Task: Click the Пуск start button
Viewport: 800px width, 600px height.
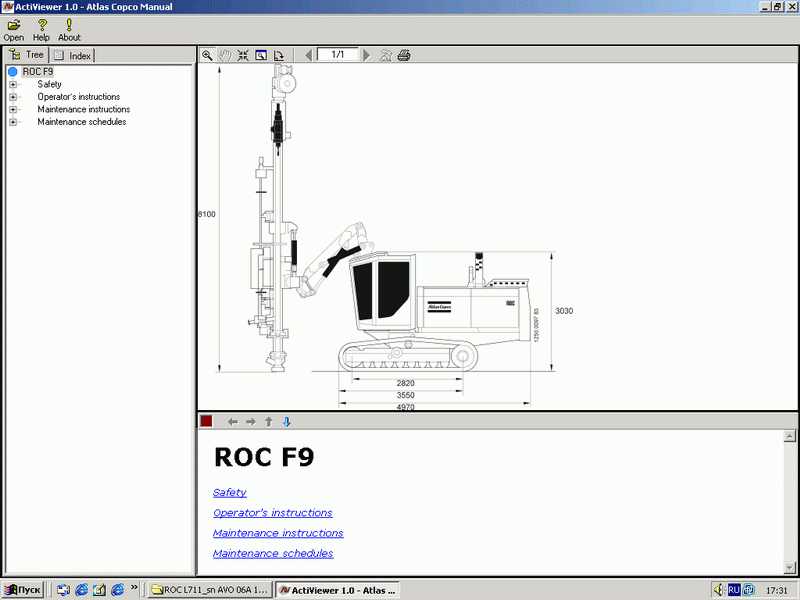Action: point(24,590)
